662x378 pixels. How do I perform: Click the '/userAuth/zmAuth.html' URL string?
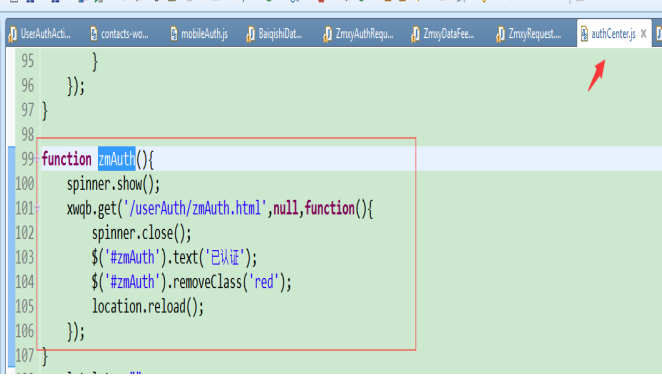(x=195, y=208)
